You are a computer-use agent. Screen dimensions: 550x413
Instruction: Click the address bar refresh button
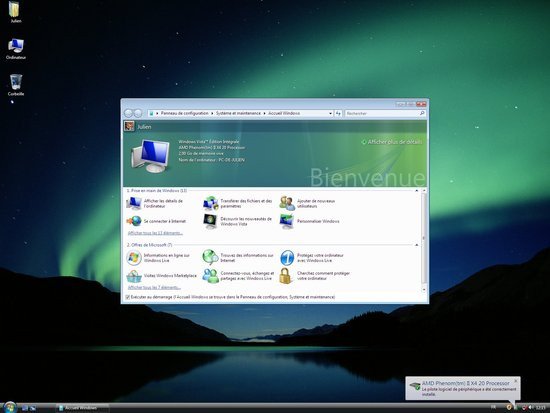(x=338, y=113)
